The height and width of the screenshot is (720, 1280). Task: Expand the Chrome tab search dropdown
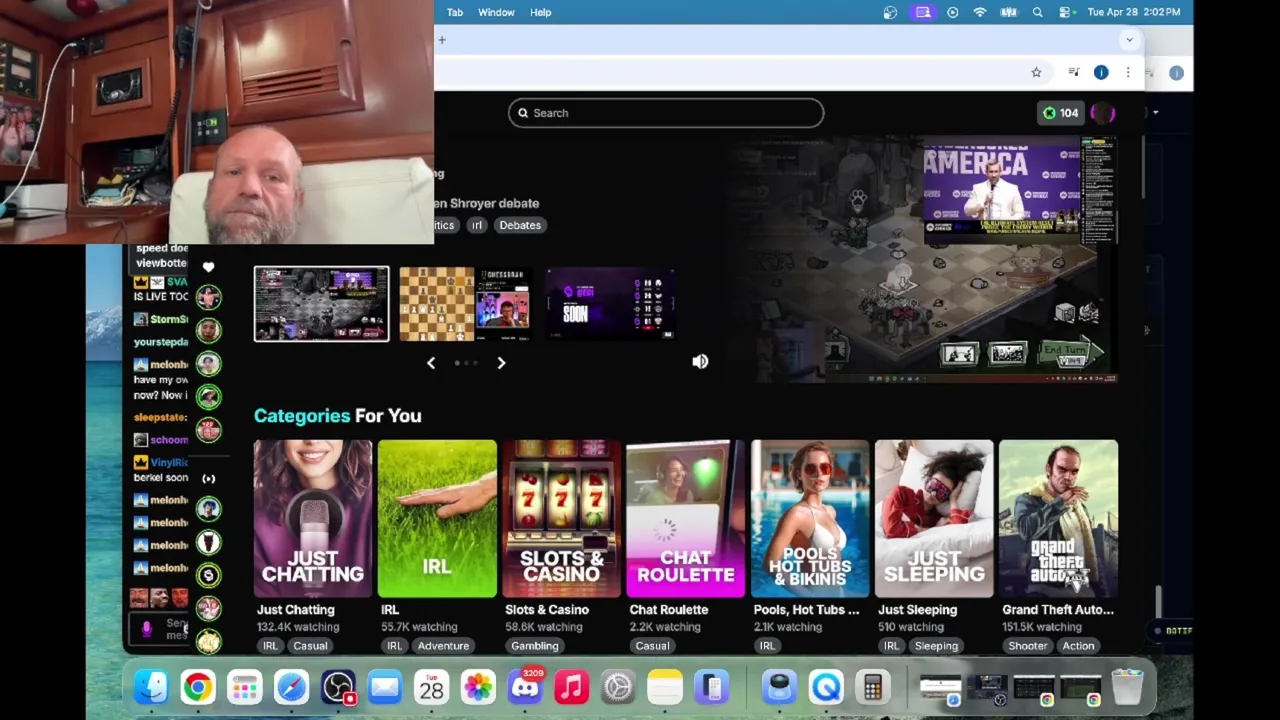tap(1129, 40)
